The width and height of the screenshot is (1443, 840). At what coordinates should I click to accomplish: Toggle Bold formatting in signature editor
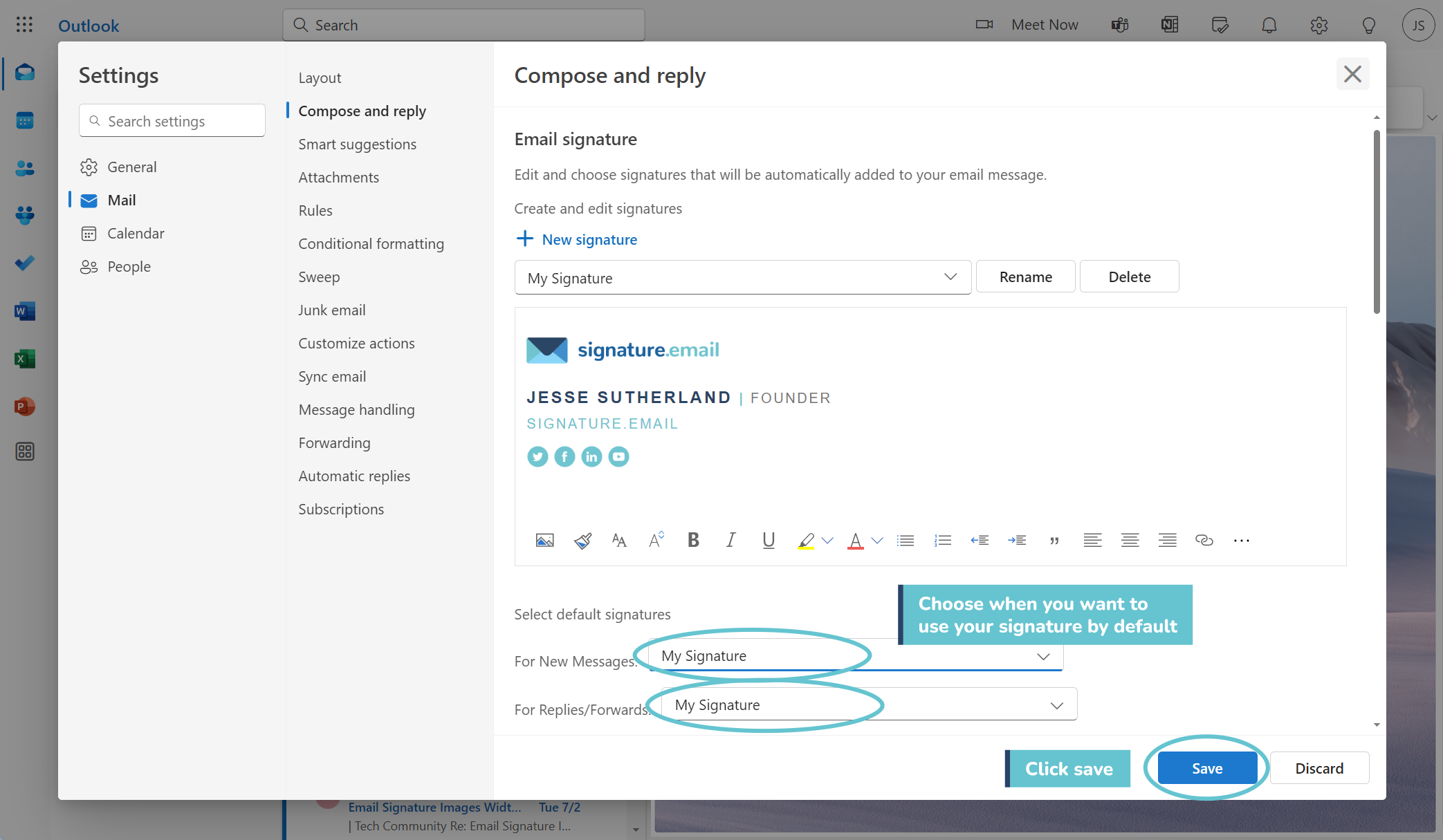click(x=693, y=541)
